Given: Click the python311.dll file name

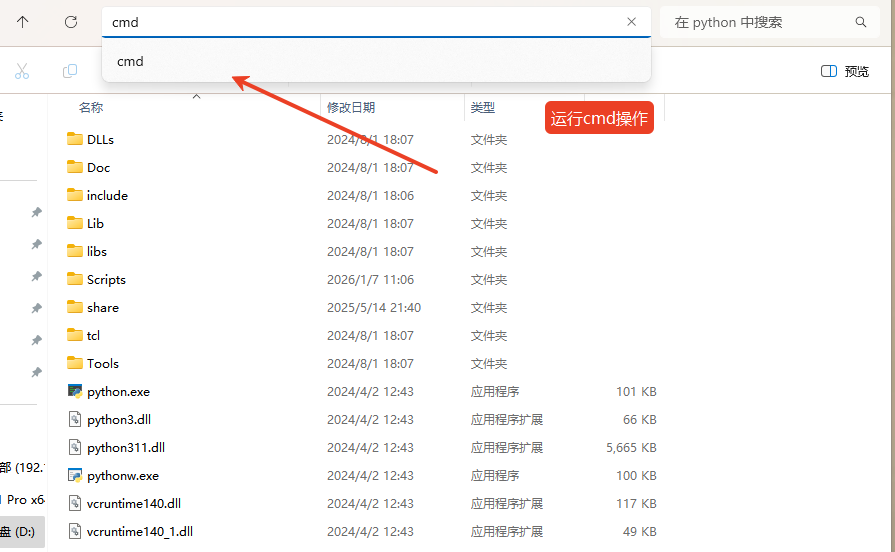Looking at the screenshot, I should click(x=126, y=448).
